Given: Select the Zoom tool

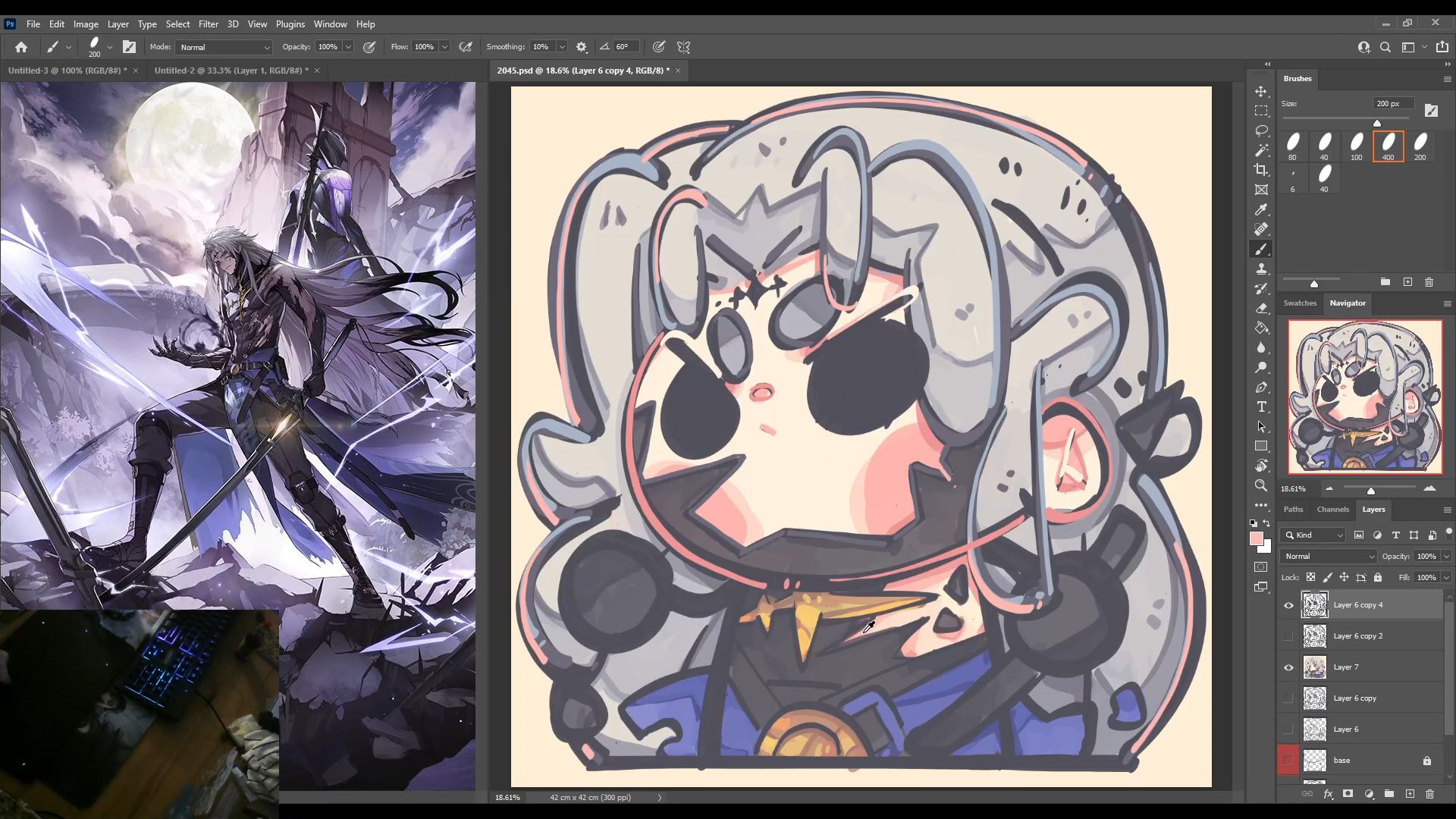Looking at the screenshot, I should [1261, 485].
